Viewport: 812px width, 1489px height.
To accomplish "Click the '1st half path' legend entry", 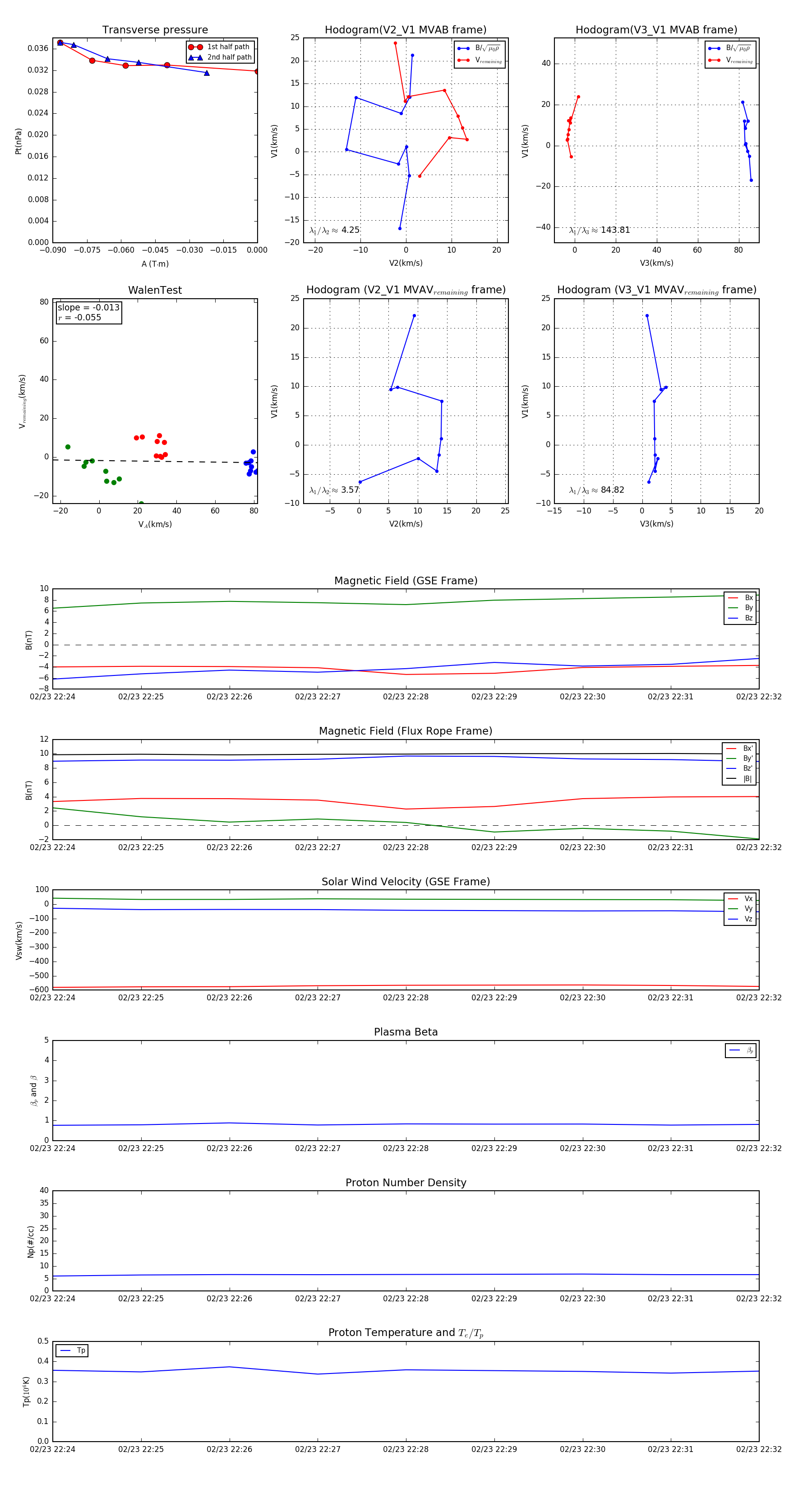I will click(x=220, y=47).
